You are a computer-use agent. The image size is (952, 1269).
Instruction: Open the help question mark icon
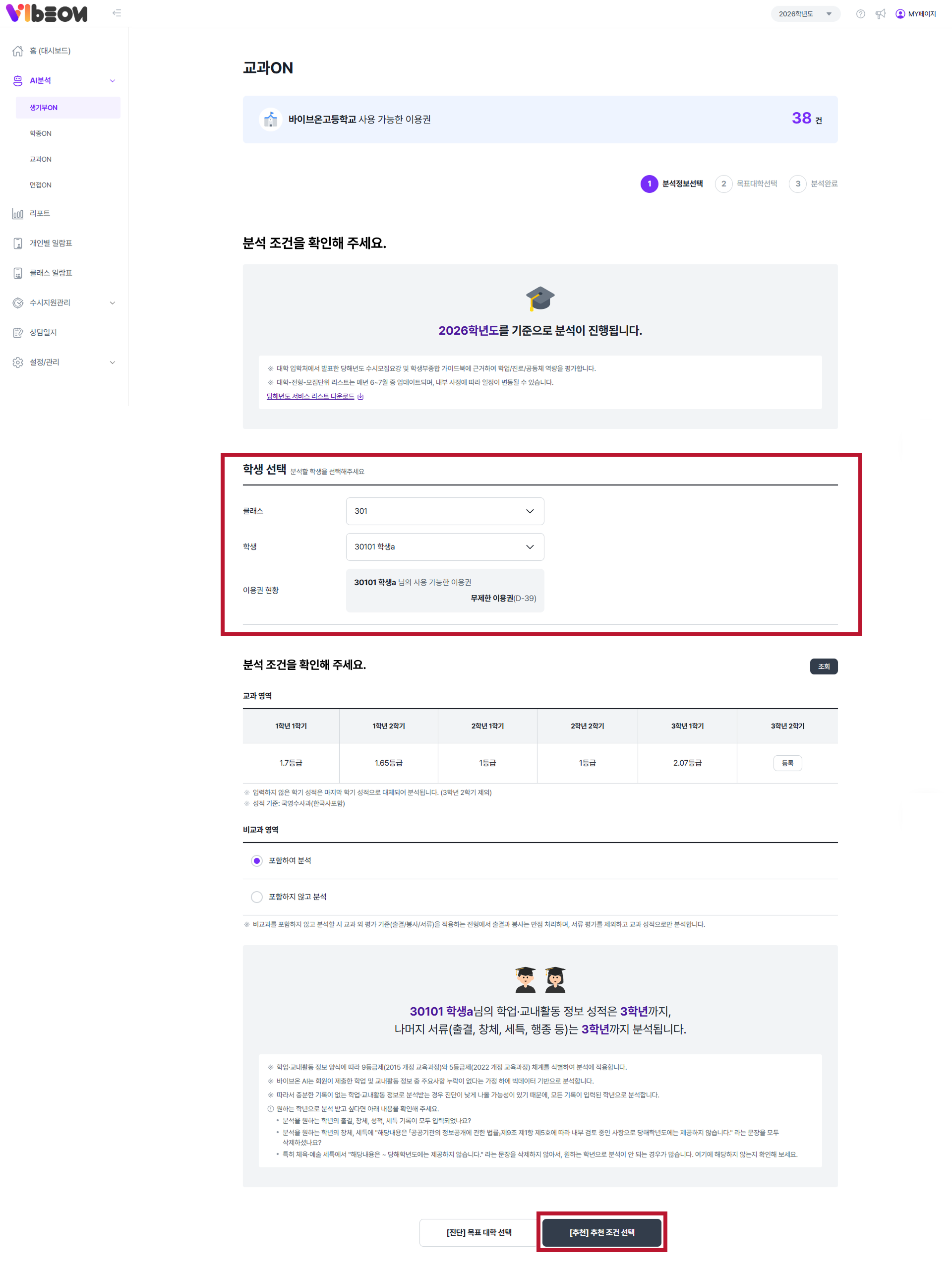tap(860, 14)
